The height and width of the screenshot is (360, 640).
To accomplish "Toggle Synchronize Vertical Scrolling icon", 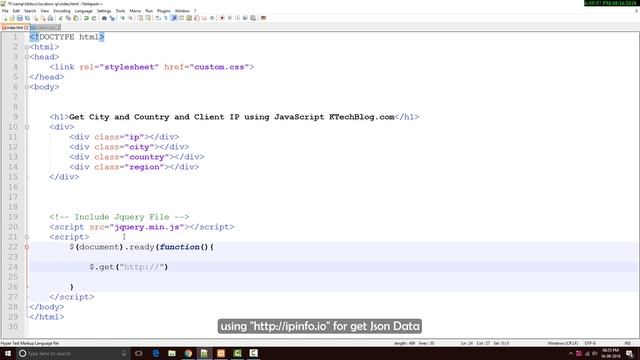I will [x=140, y=18].
